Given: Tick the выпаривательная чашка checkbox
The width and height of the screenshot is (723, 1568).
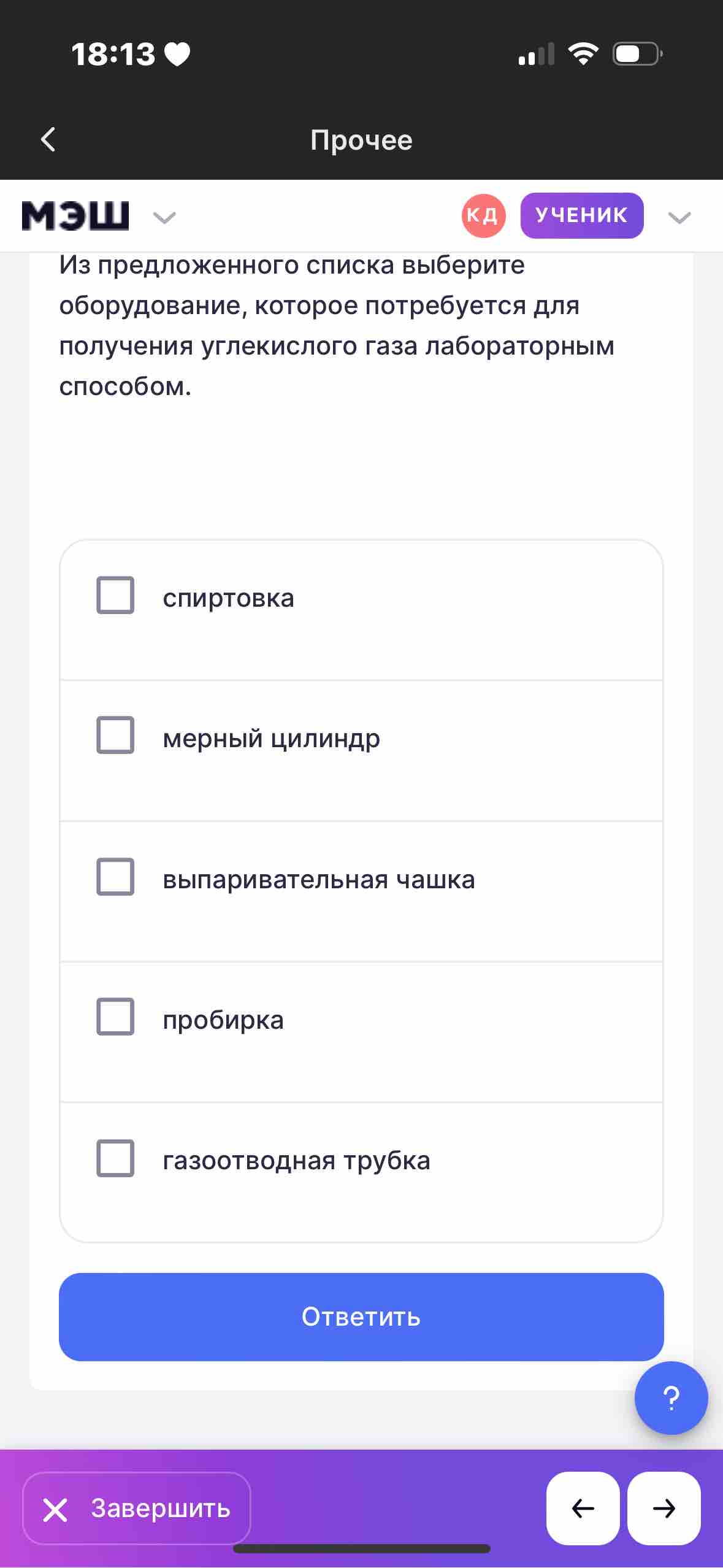Looking at the screenshot, I should click(x=115, y=876).
